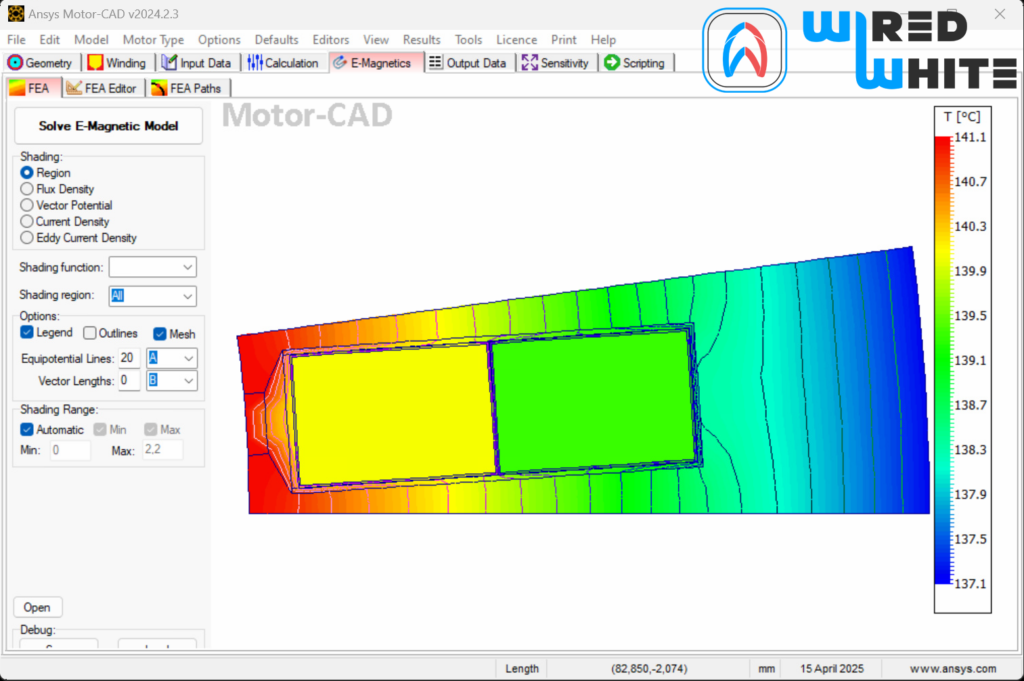The image size is (1024, 681).
Task: Open the Shading function dropdown
Action: 152,267
